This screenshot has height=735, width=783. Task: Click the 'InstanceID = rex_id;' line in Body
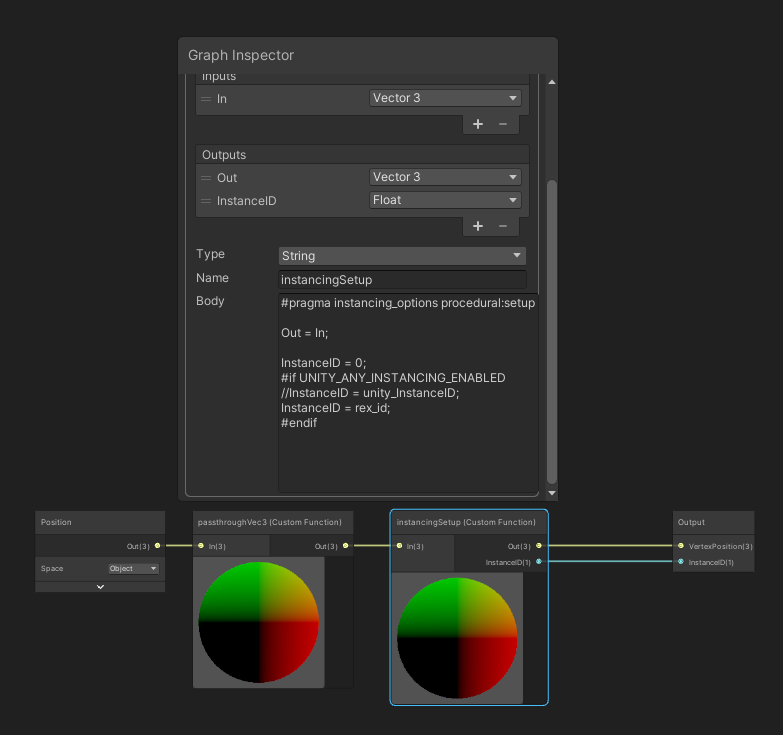pyautogui.click(x=336, y=408)
